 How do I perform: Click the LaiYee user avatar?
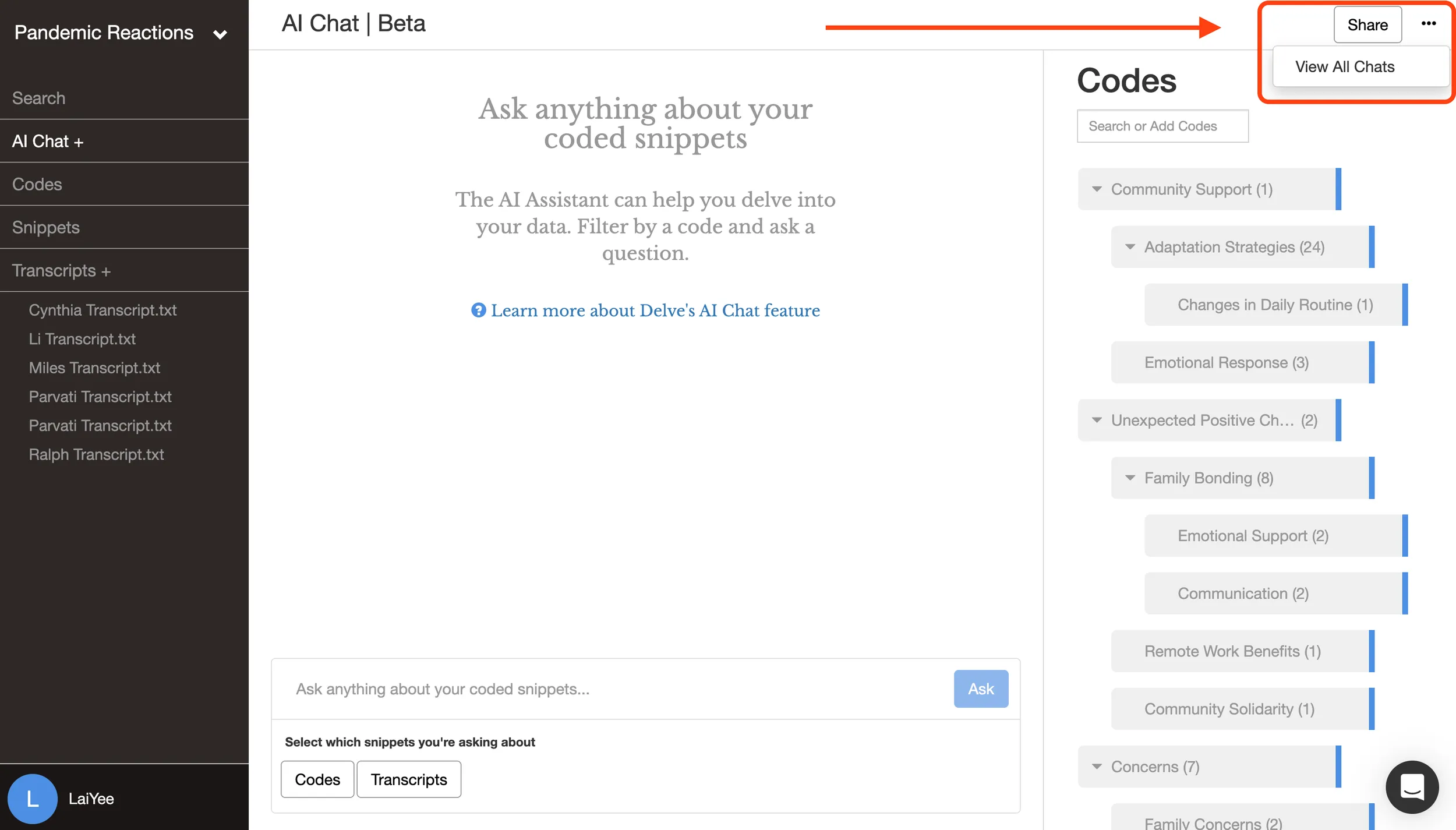tap(33, 799)
